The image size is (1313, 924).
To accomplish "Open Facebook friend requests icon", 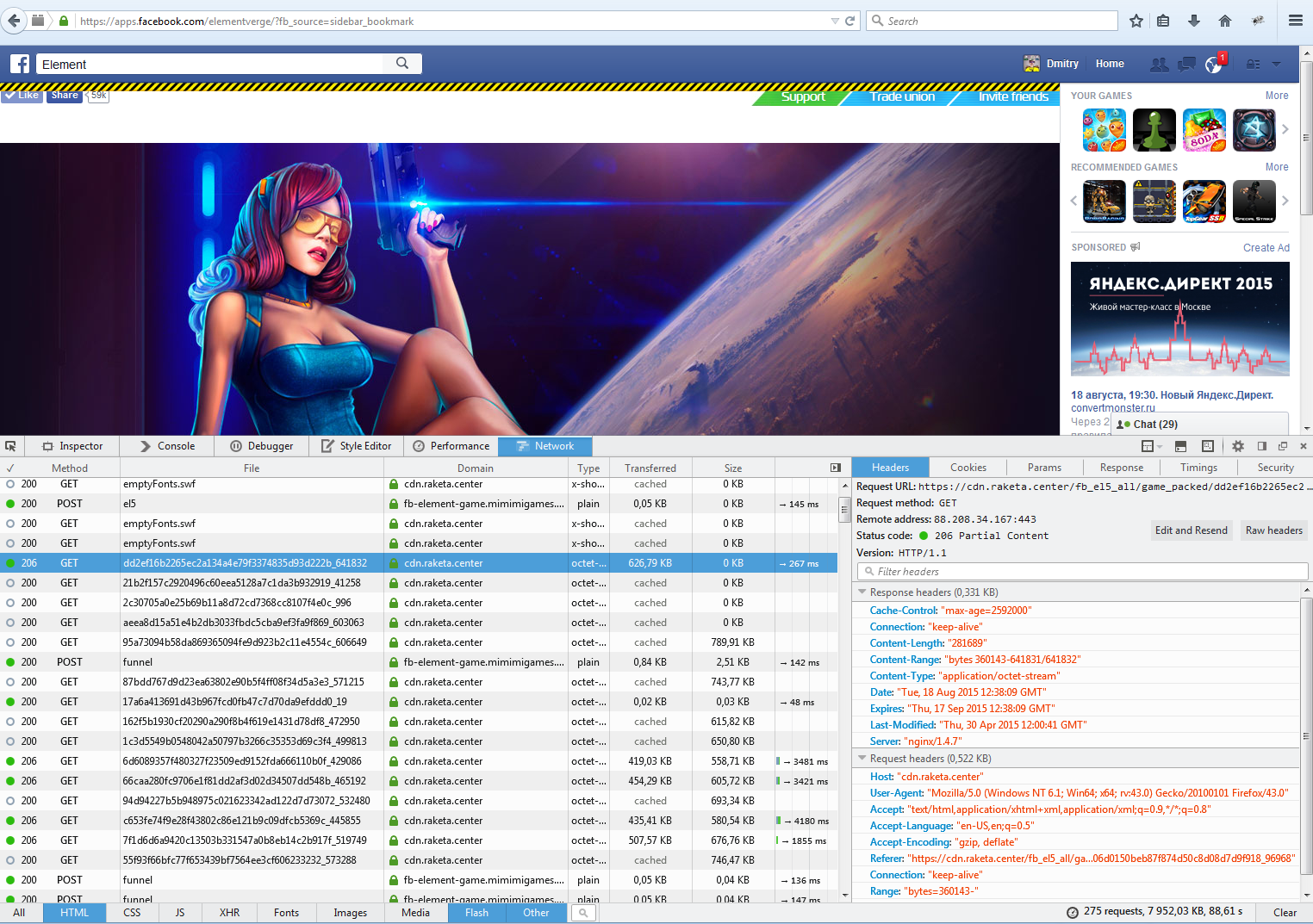I will tap(1160, 64).
